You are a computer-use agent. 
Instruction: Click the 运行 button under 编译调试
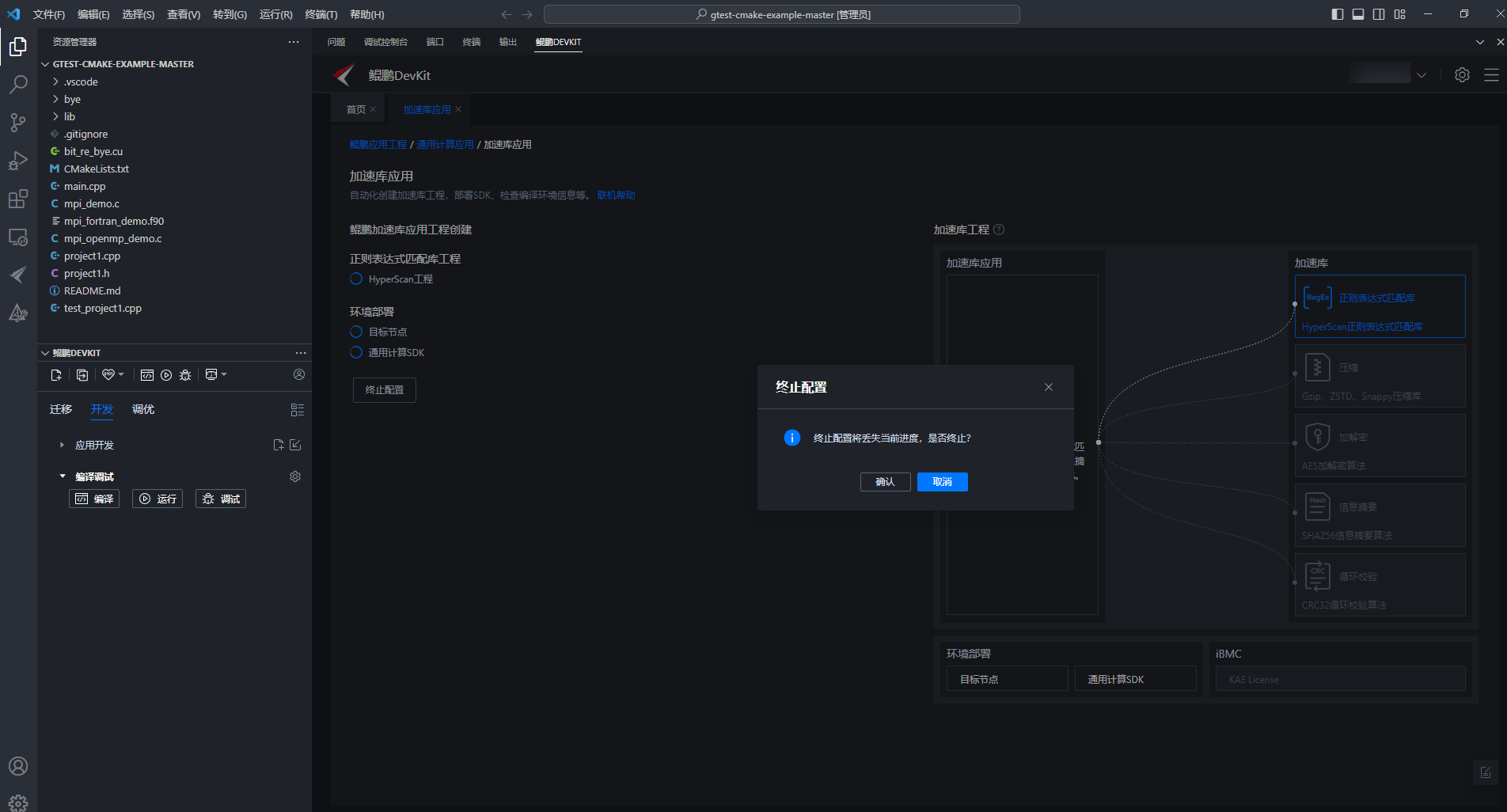tap(158, 499)
